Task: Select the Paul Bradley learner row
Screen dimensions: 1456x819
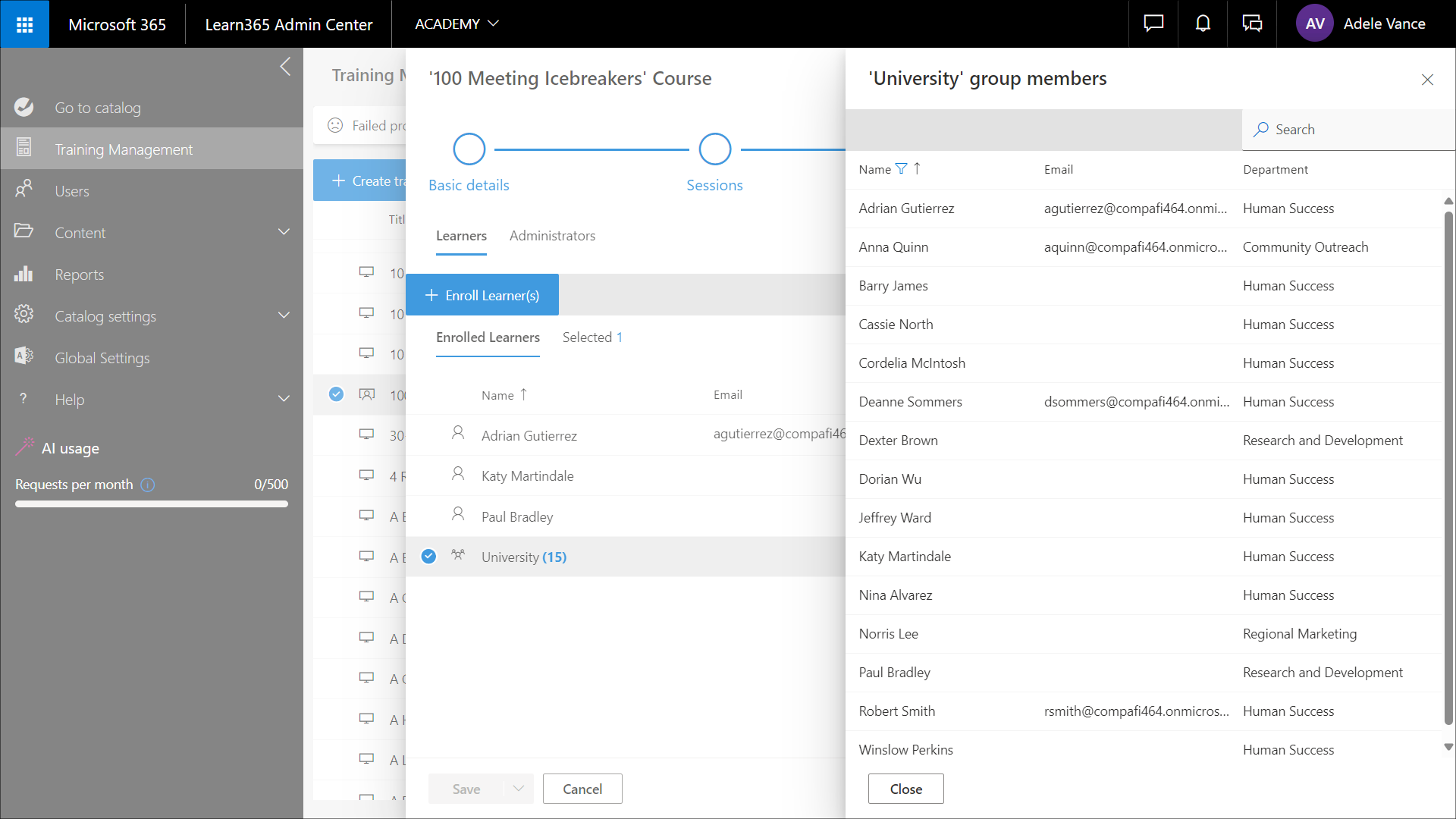Action: coord(517,516)
